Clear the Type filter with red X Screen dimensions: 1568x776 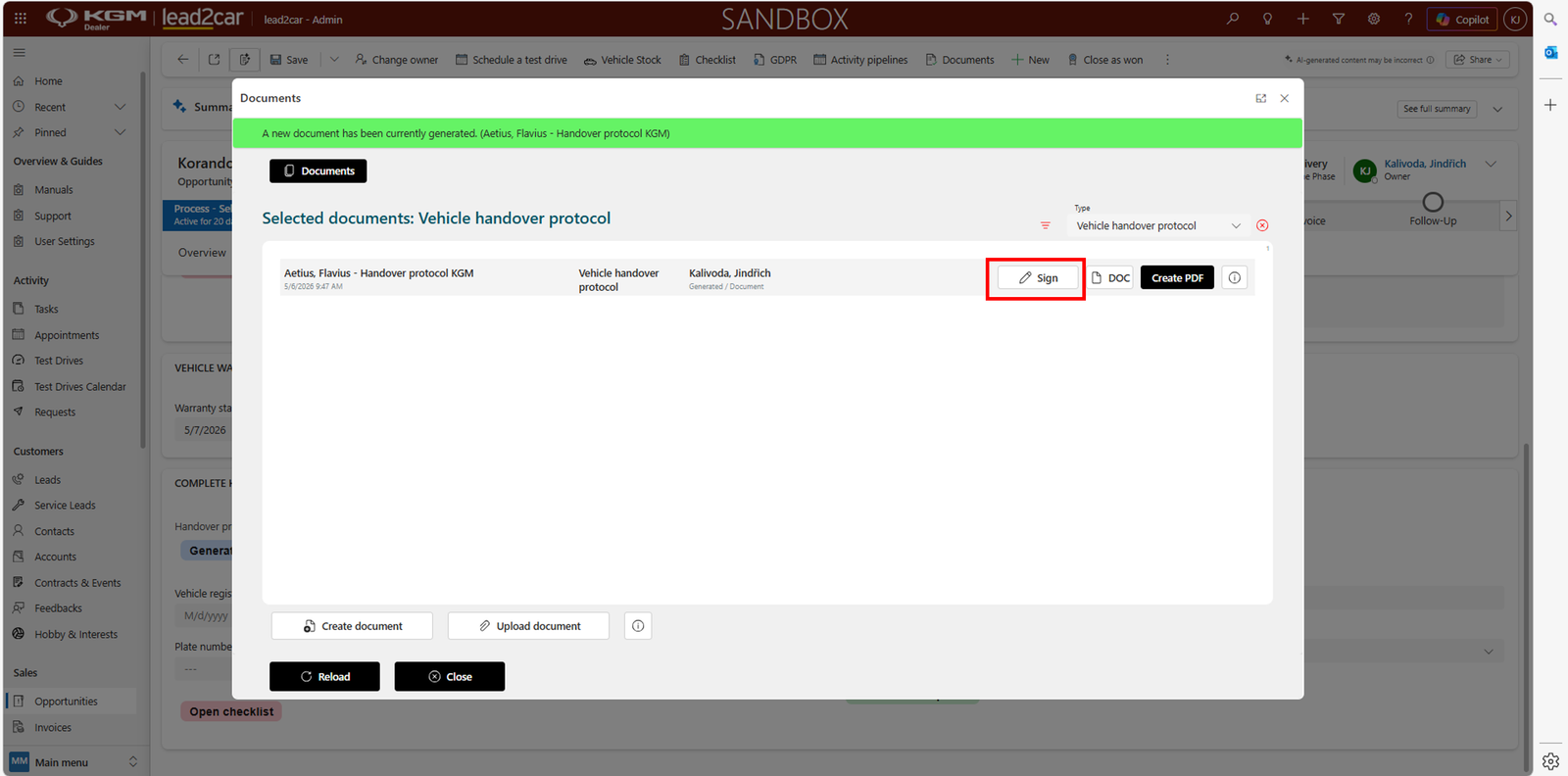[1262, 225]
